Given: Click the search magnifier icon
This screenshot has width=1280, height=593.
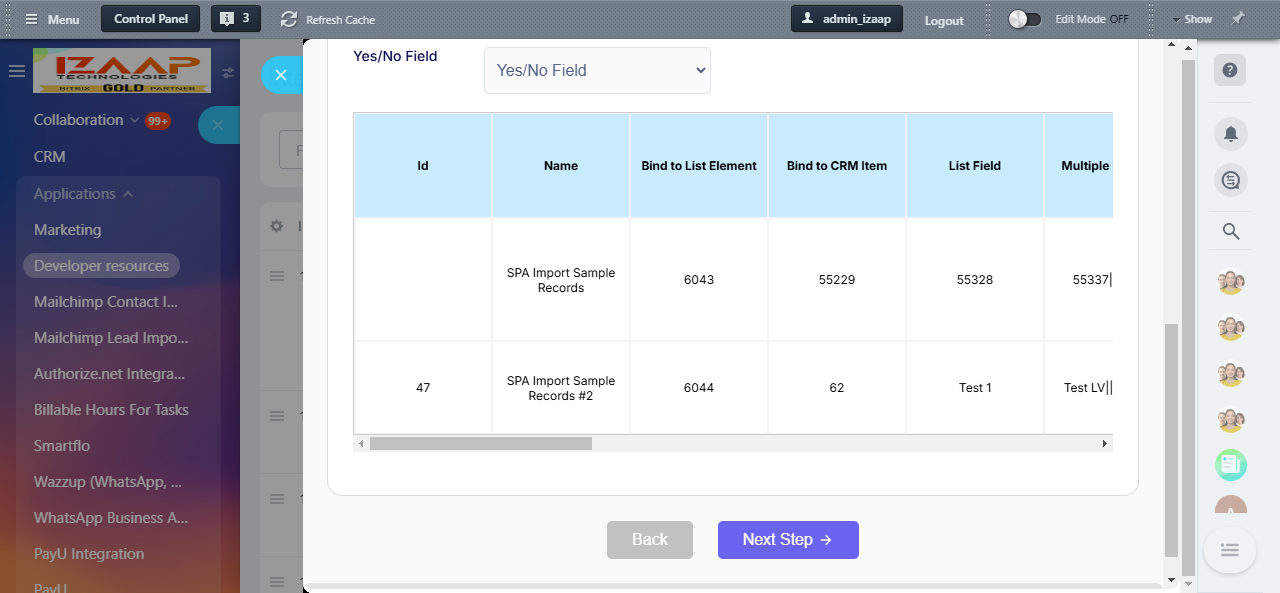Looking at the screenshot, I should coord(1231,232).
